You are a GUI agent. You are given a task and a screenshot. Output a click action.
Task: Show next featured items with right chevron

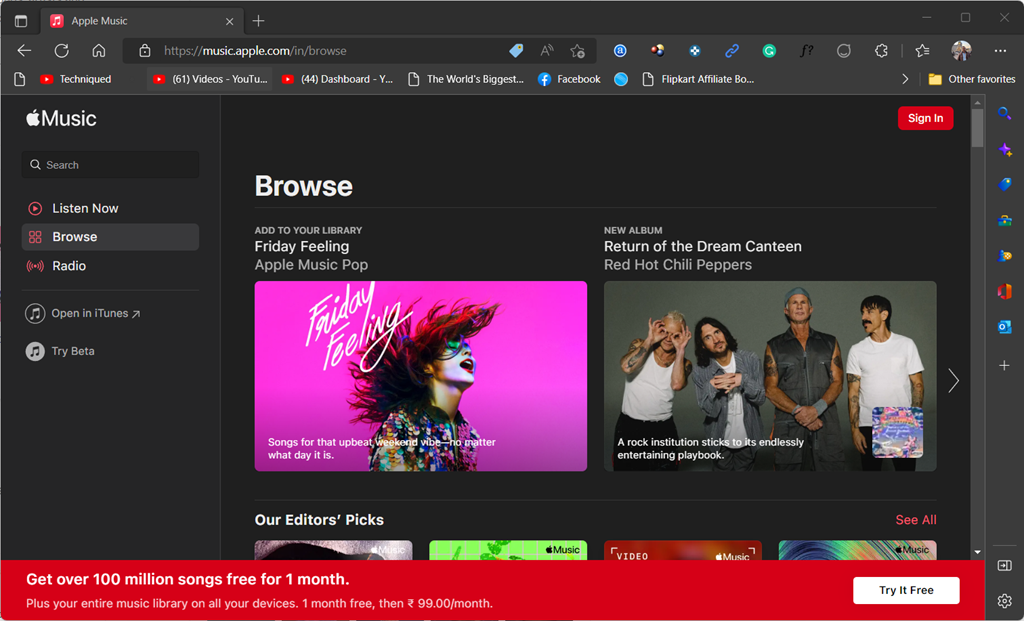point(953,380)
